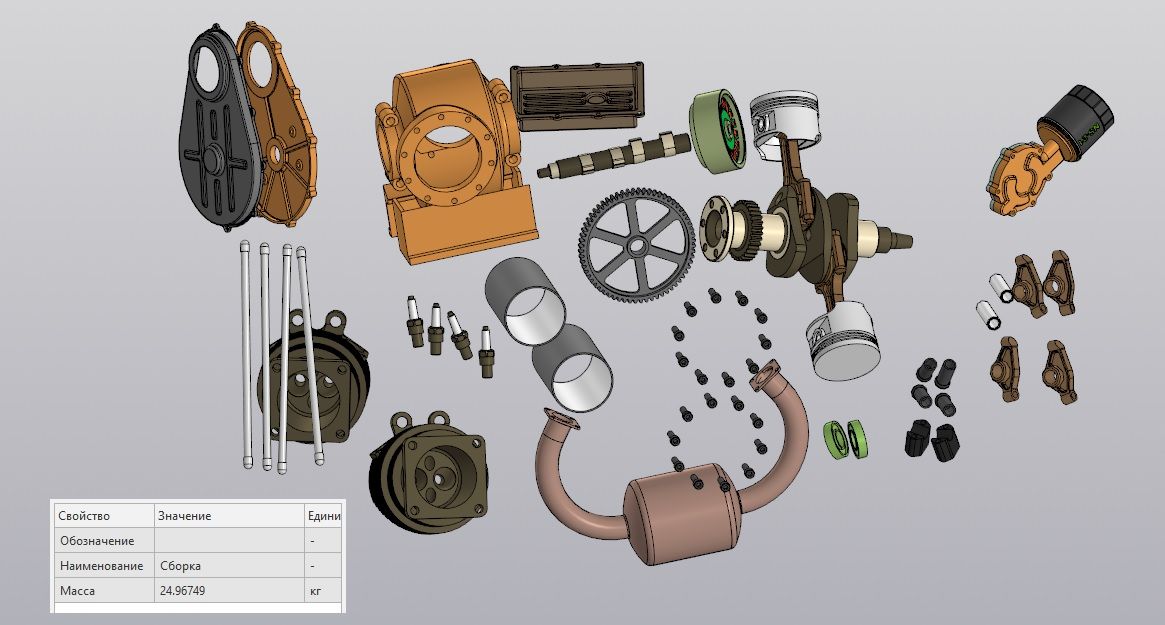Click the кг unit cell
The height and width of the screenshot is (625, 1165).
(x=316, y=591)
